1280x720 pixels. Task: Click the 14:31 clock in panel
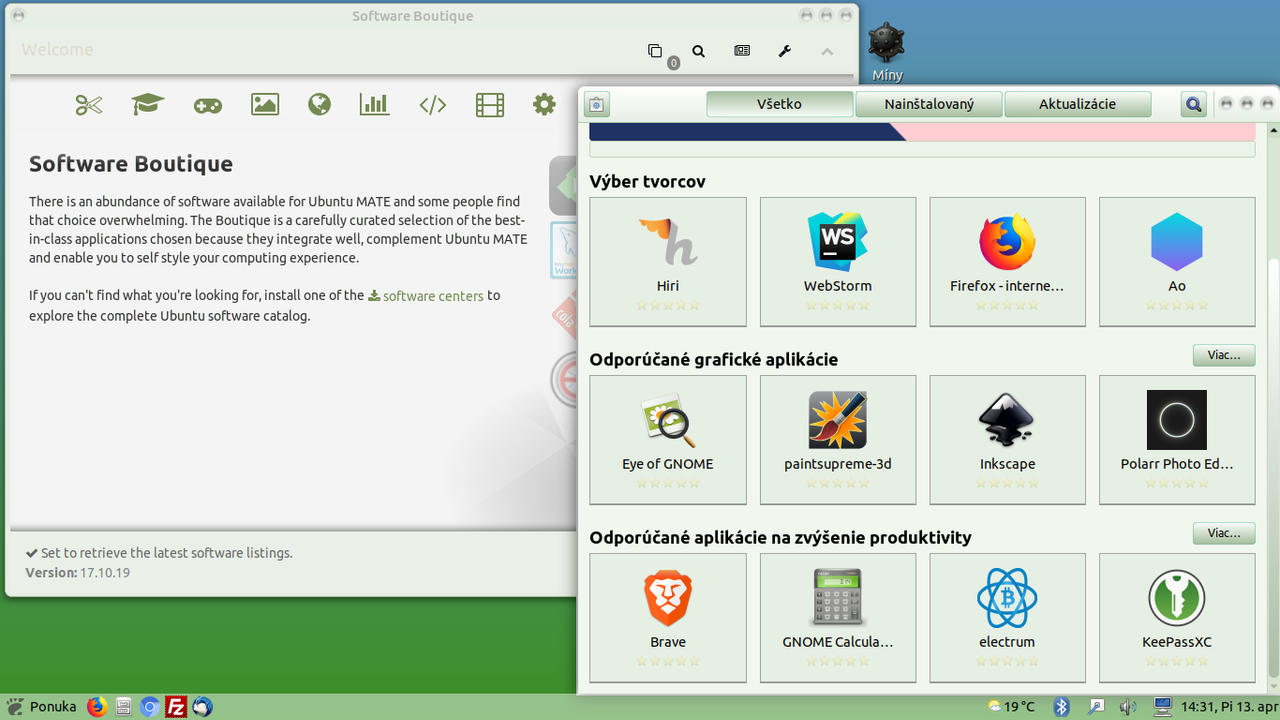tap(1229, 707)
